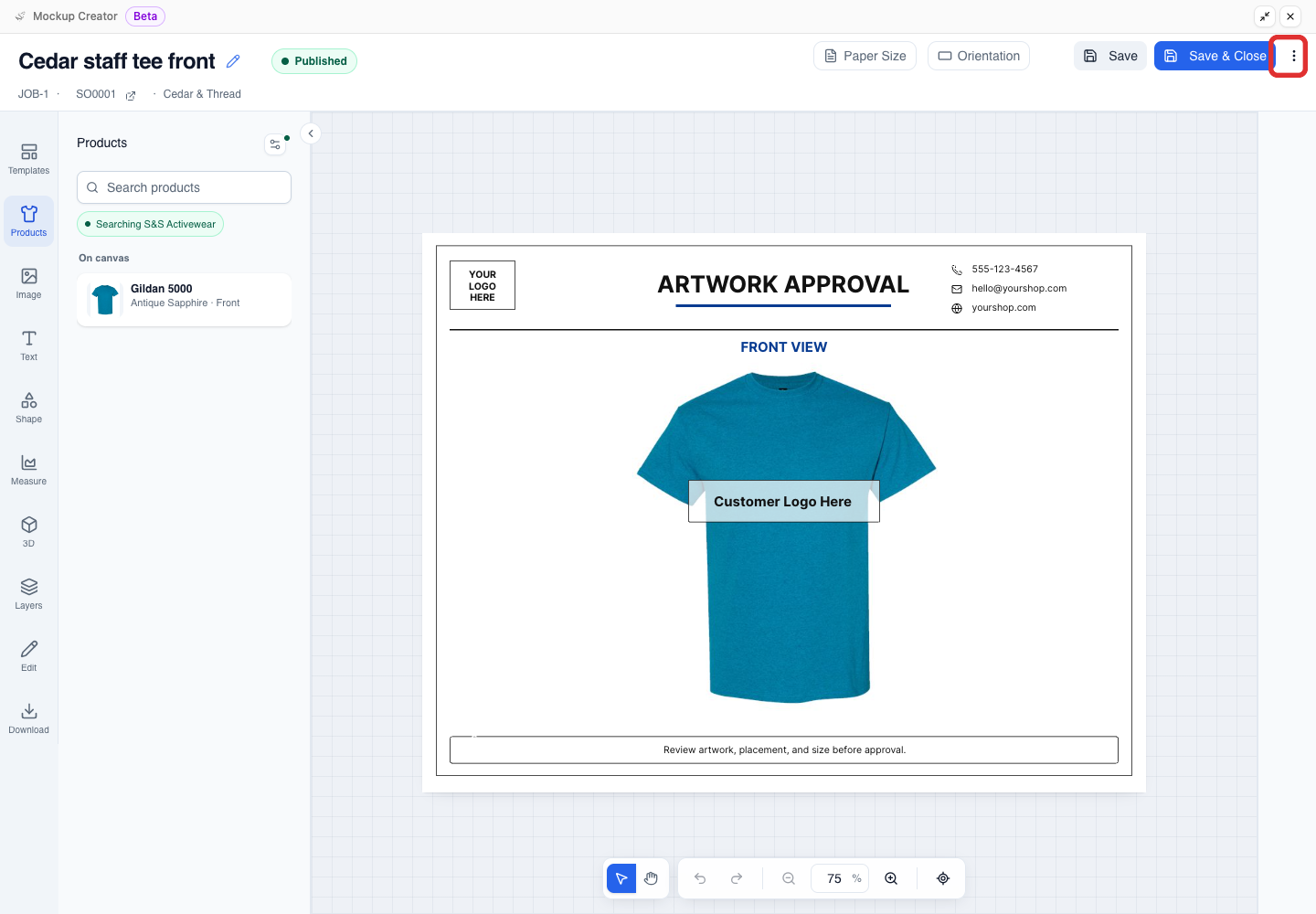Click the Save & Close button
The height and width of the screenshot is (914, 1316).
coord(1215,56)
